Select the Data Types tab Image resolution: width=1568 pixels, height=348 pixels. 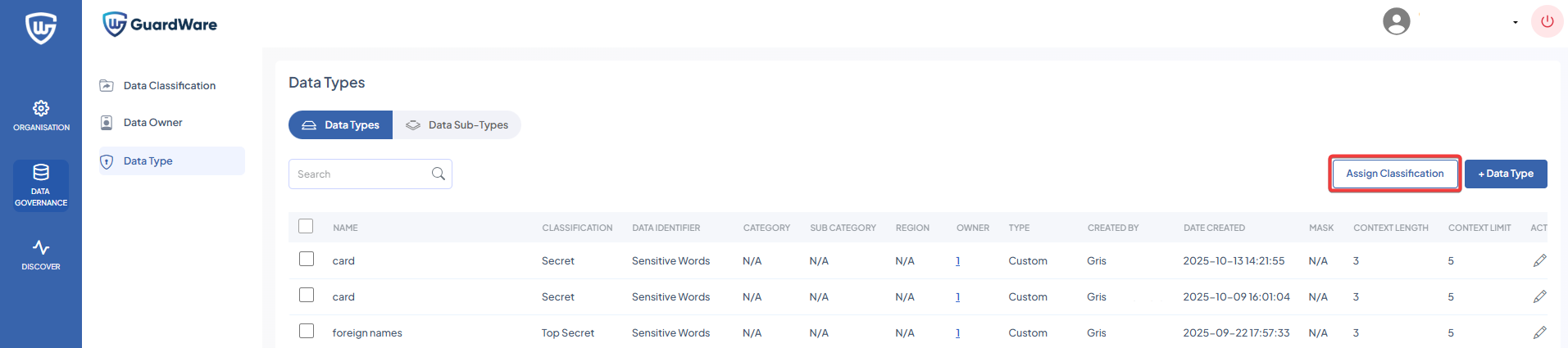340,124
